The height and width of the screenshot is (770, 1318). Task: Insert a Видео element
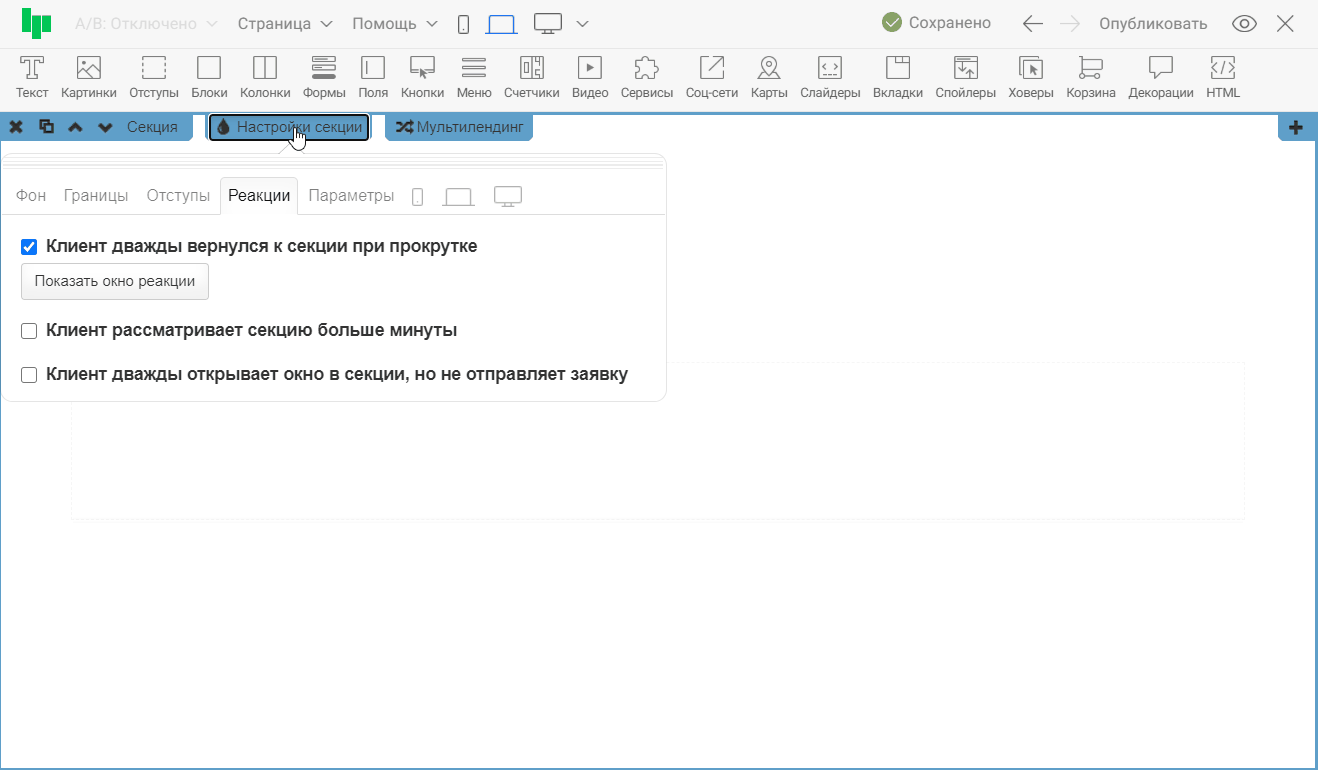[x=590, y=69]
